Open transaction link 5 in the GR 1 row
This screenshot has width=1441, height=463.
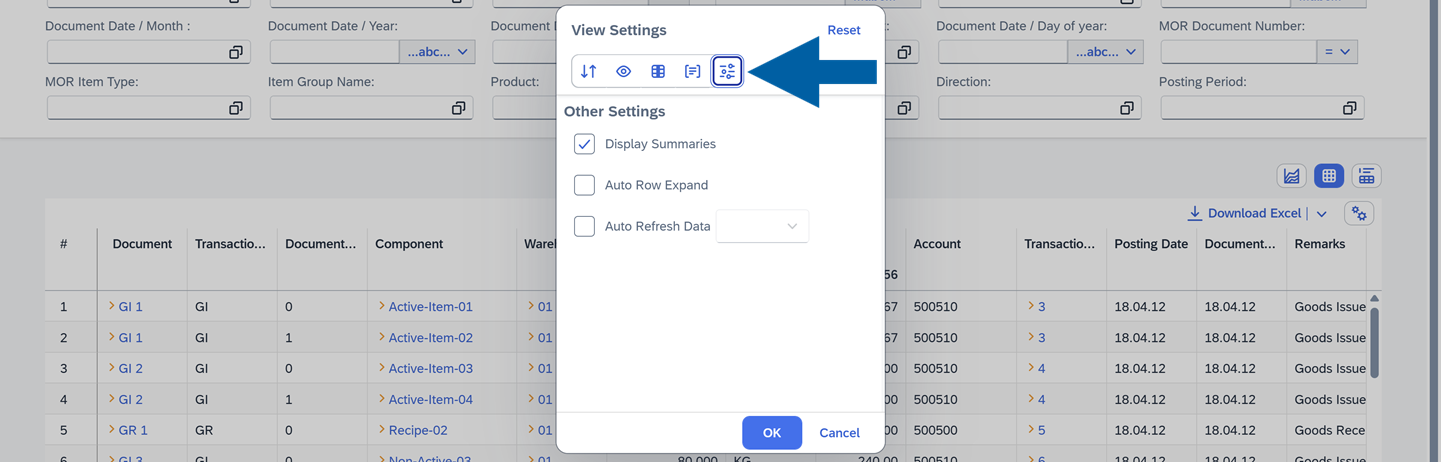tap(1041, 431)
